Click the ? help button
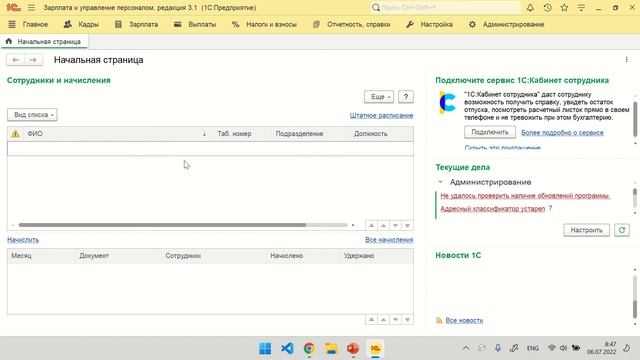 pos(406,97)
